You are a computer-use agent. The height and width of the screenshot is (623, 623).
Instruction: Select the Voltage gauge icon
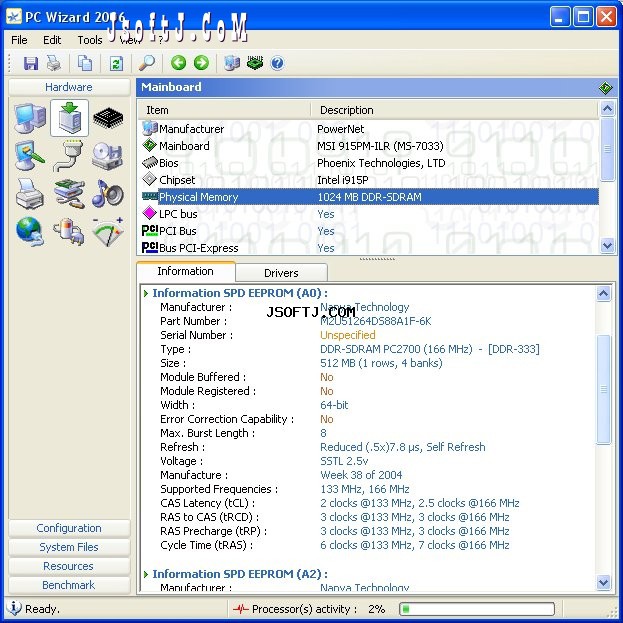pyautogui.click(x=108, y=231)
